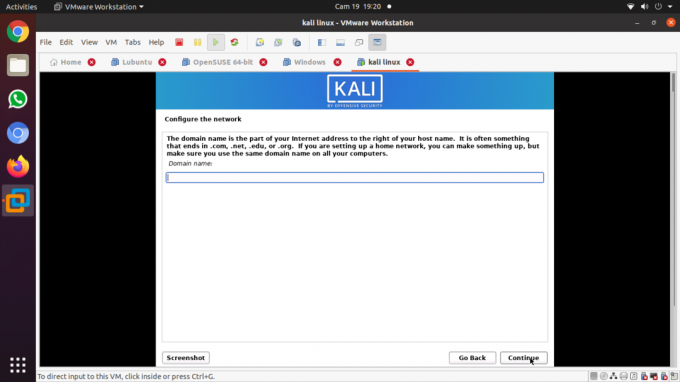This screenshot has height=382, width=680.
Task: Click the red power off VM icon
Action: click(179, 42)
